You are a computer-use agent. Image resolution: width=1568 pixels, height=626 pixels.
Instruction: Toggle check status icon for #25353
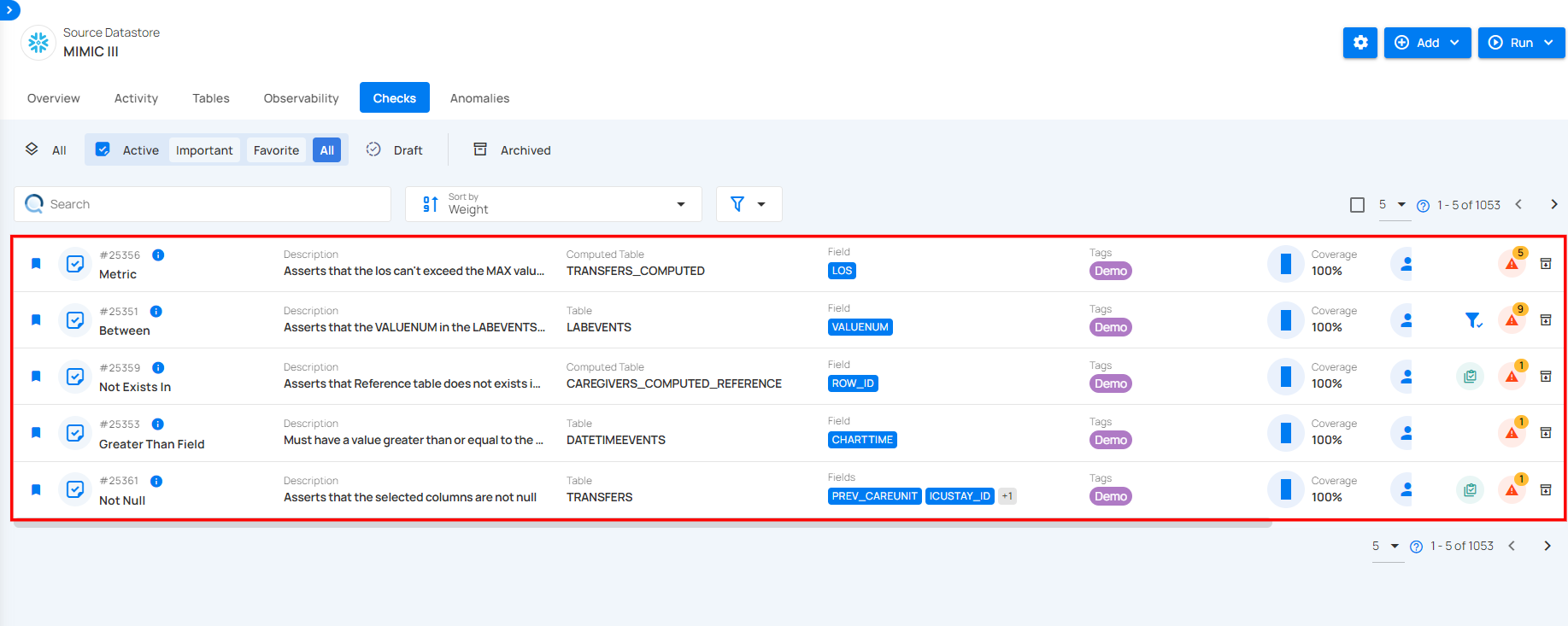(x=75, y=433)
